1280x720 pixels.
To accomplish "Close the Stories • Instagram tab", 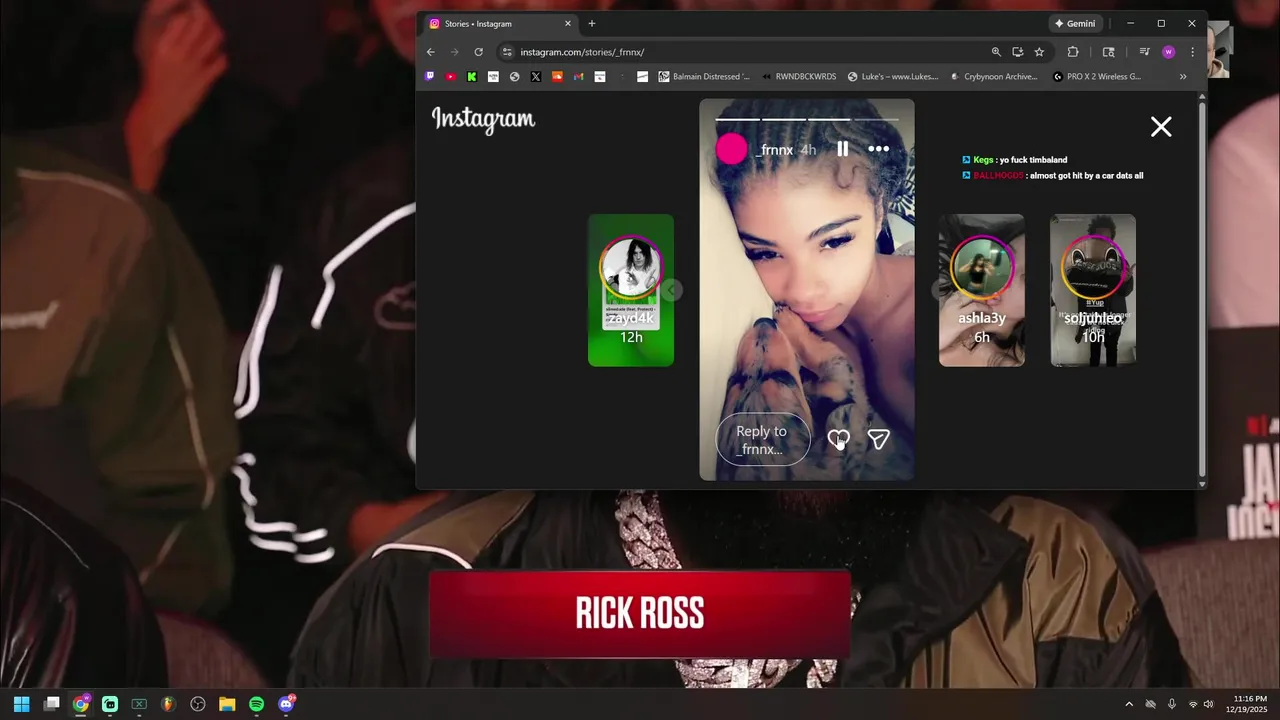I will 568,23.
